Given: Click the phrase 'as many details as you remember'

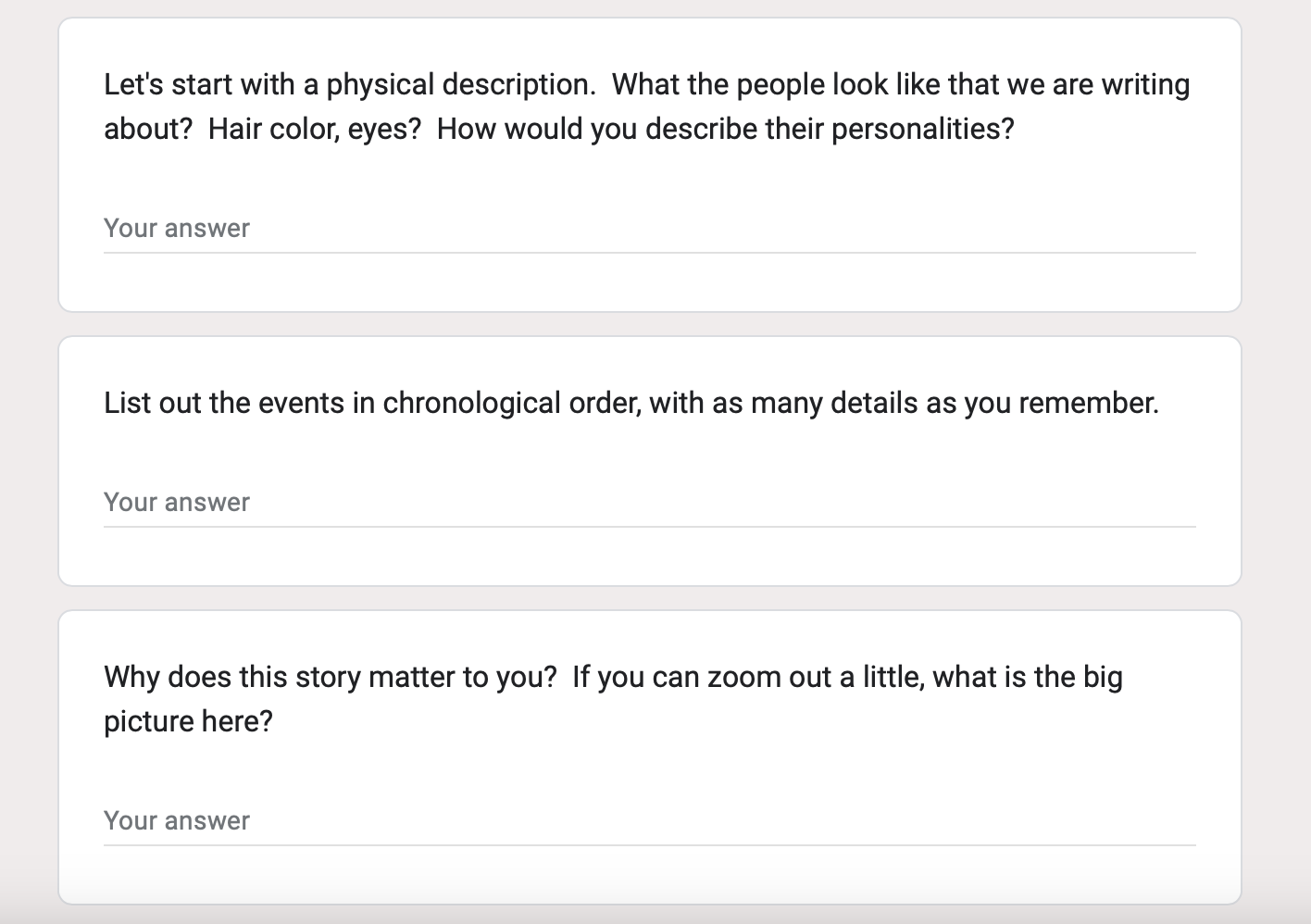Looking at the screenshot, I should [x=933, y=404].
